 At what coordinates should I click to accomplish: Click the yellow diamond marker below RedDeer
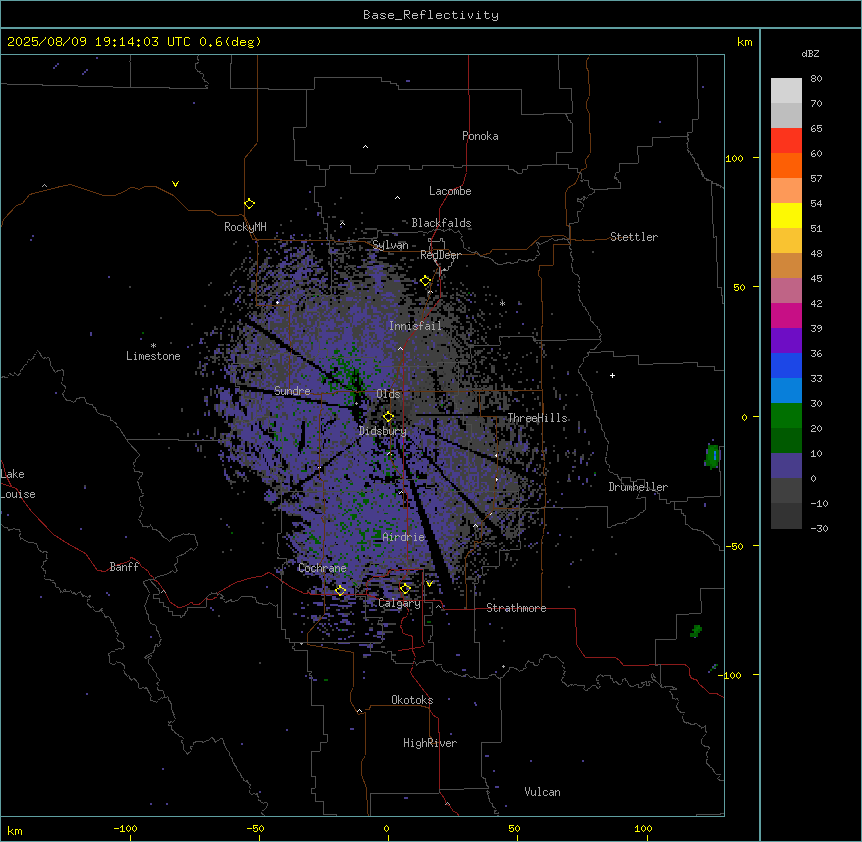click(426, 281)
